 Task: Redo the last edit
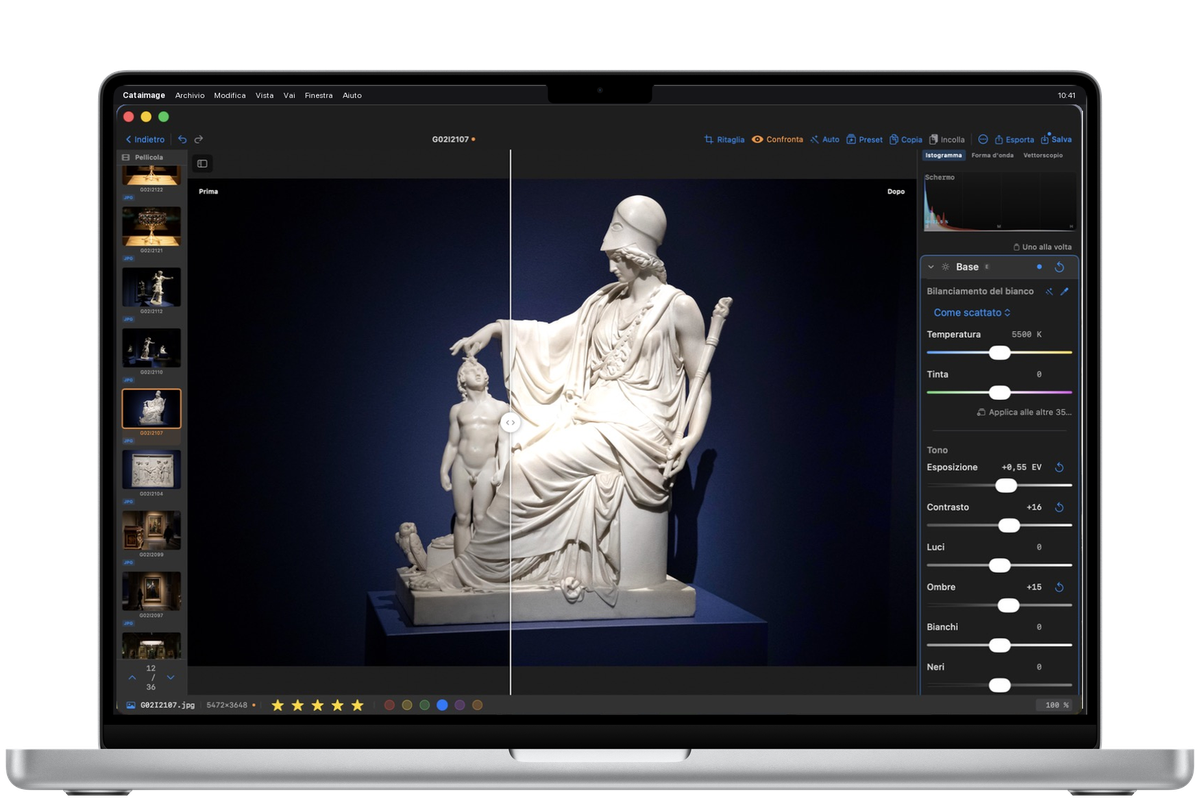[198, 139]
